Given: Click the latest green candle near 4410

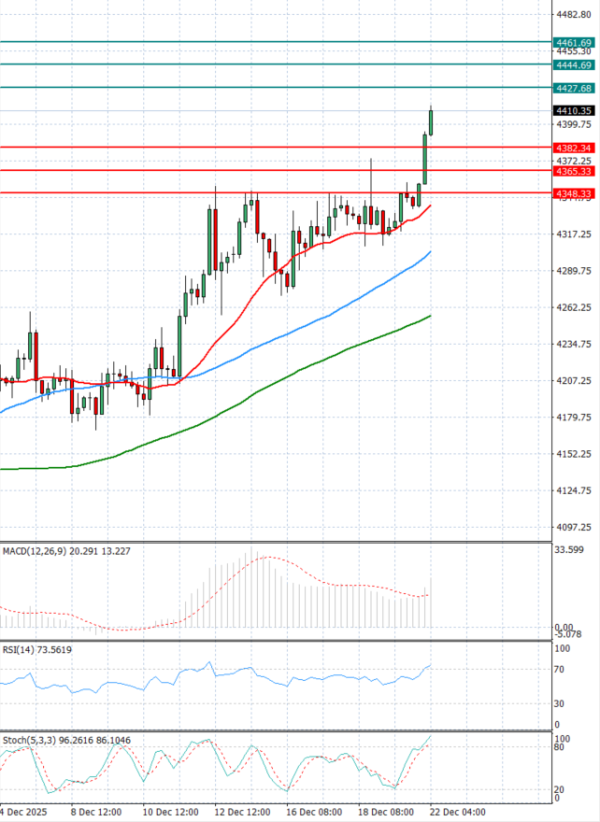Looking at the screenshot, I should 431,120.
